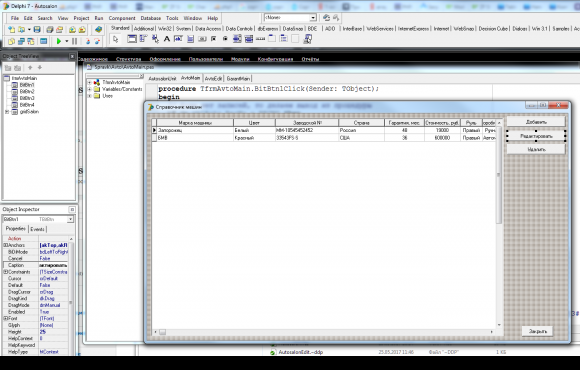Screen dimensions: 580x370
Task: Click the grid's horizontal scrollbar thumb
Action: tap(162, 332)
